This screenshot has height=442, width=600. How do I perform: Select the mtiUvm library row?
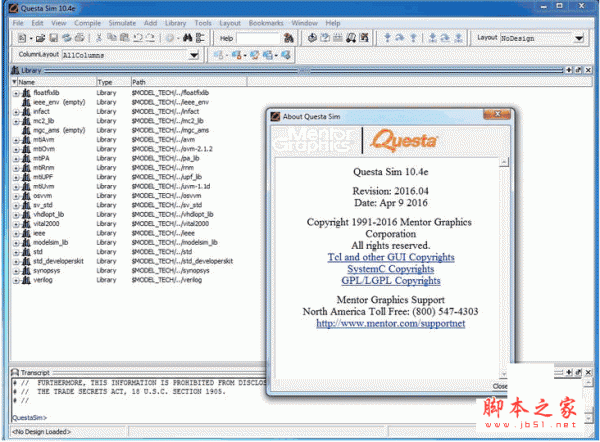44,187
